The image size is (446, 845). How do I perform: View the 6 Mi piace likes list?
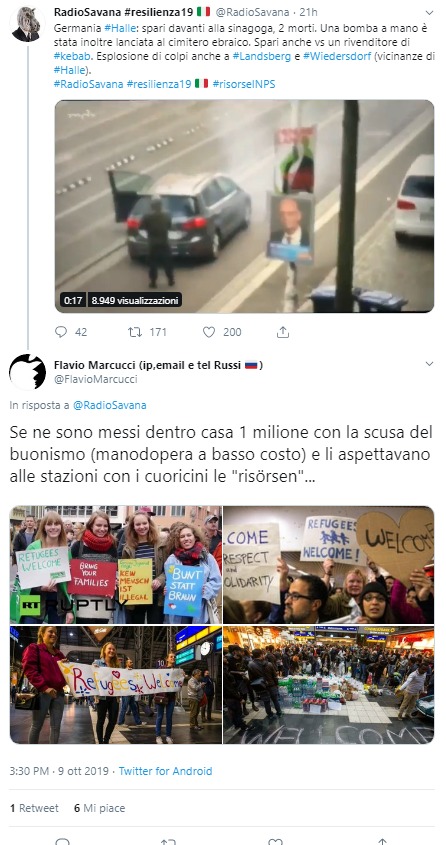tap(100, 808)
